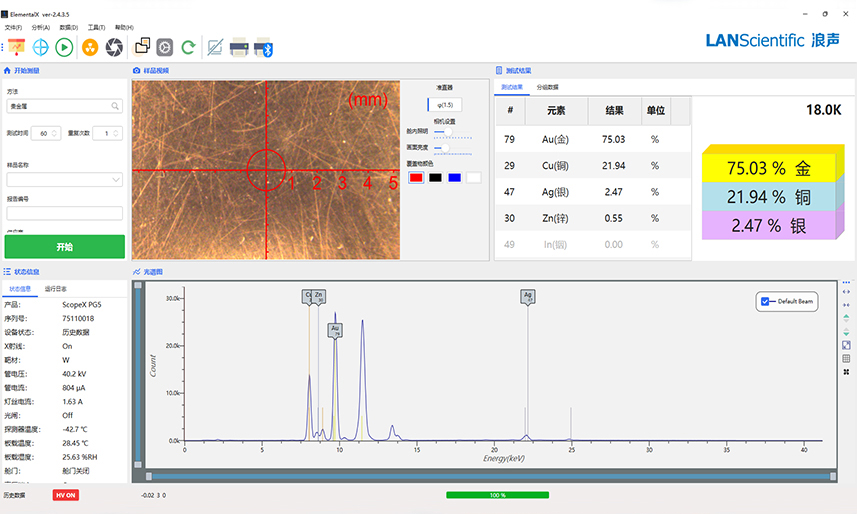The image size is (857, 514).
Task: Click the green refresh arrow icon
Action: (188, 46)
